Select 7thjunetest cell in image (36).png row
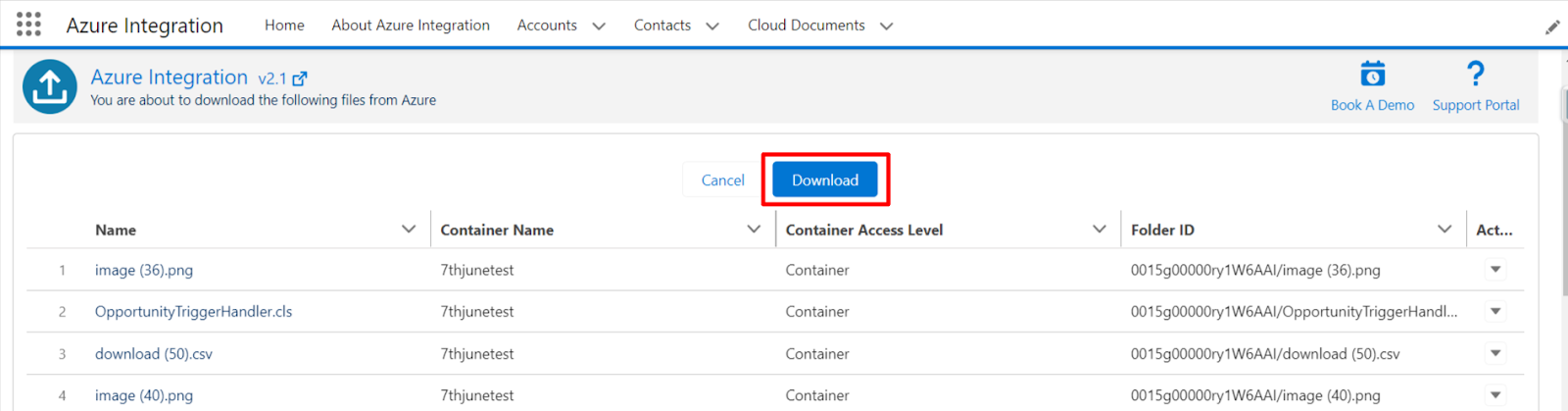1568x411 pixels. pyautogui.click(x=477, y=270)
